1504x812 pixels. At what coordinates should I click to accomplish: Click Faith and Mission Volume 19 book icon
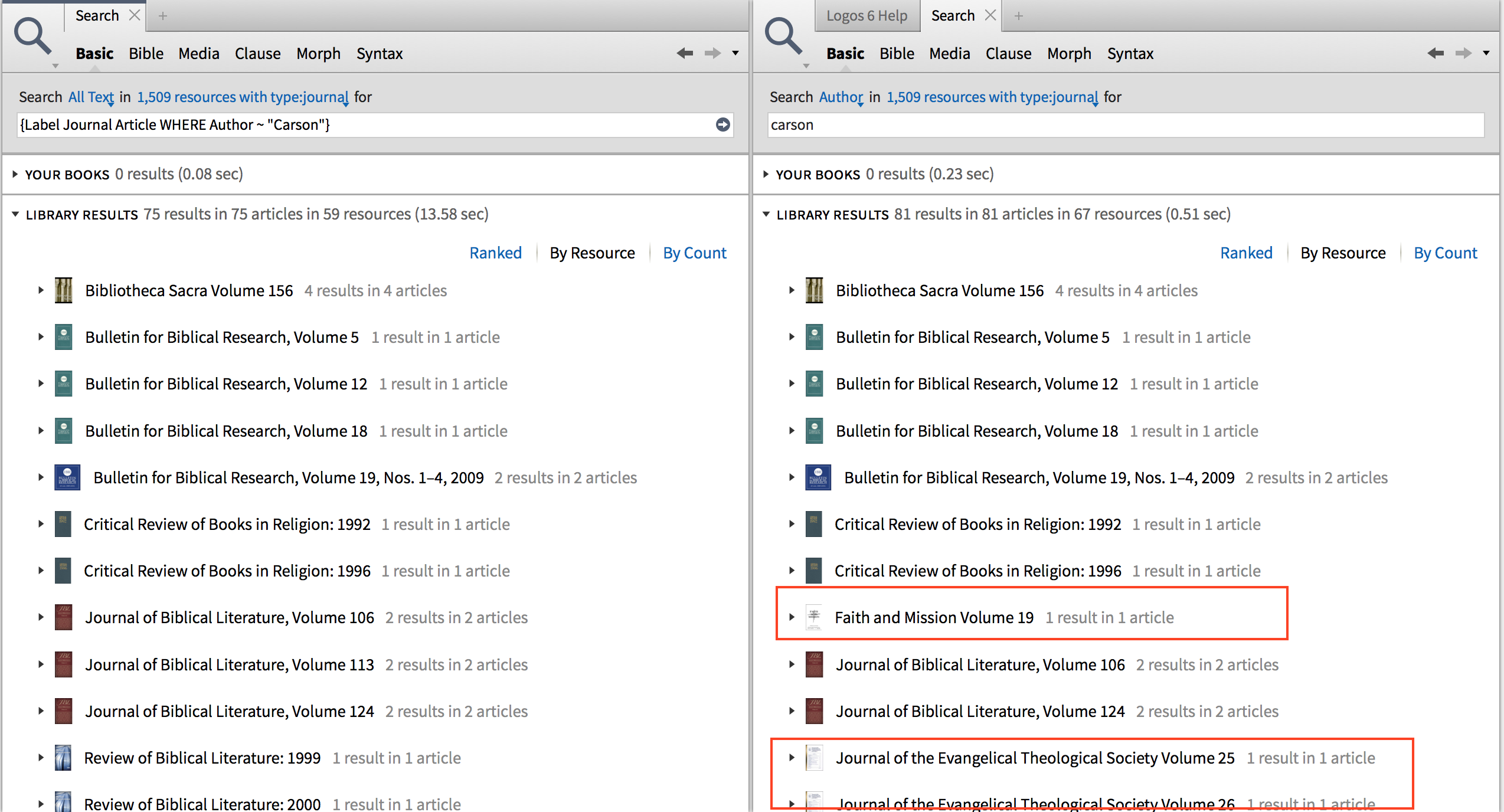pyautogui.click(x=814, y=617)
